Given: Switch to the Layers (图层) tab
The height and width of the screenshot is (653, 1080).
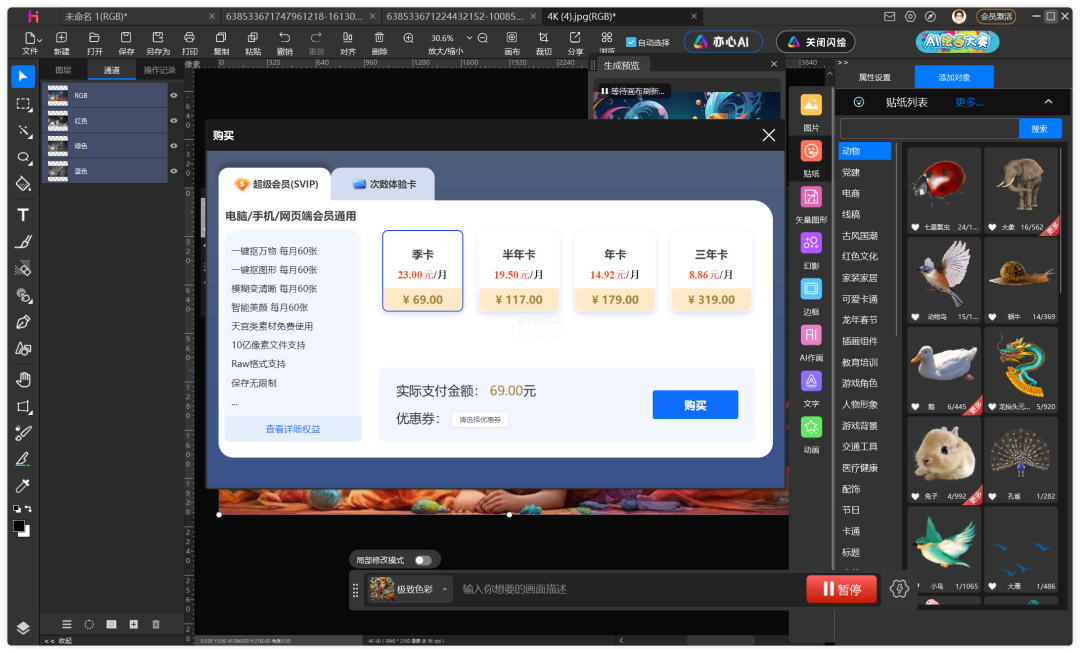Looking at the screenshot, I should pos(63,70).
